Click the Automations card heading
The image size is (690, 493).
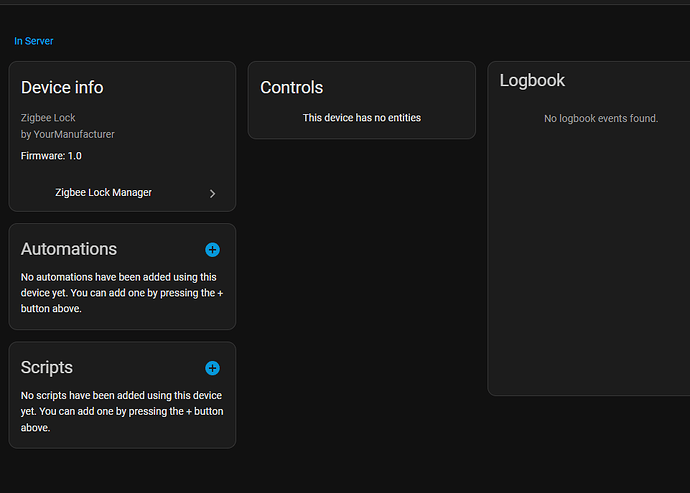coord(69,249)
